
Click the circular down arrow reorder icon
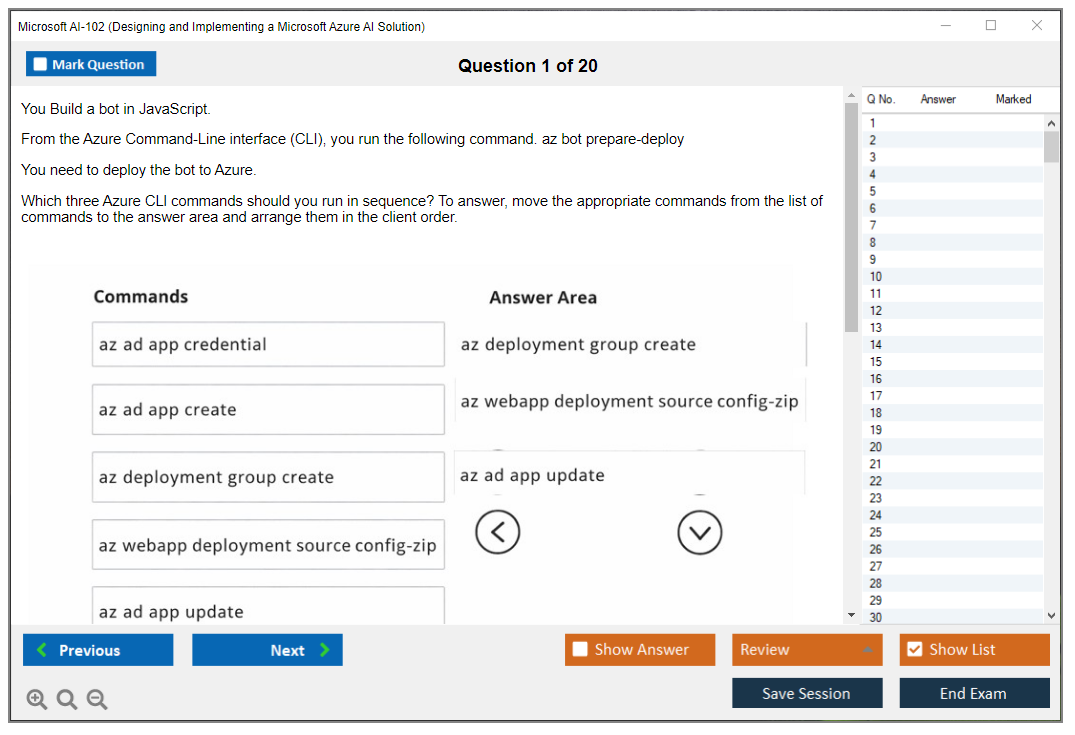699,532
